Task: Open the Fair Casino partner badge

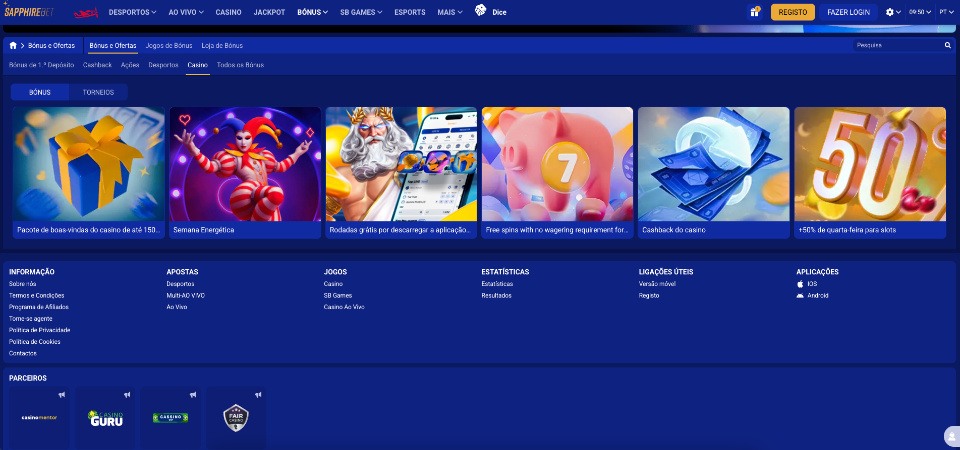Action: [236, 418]
